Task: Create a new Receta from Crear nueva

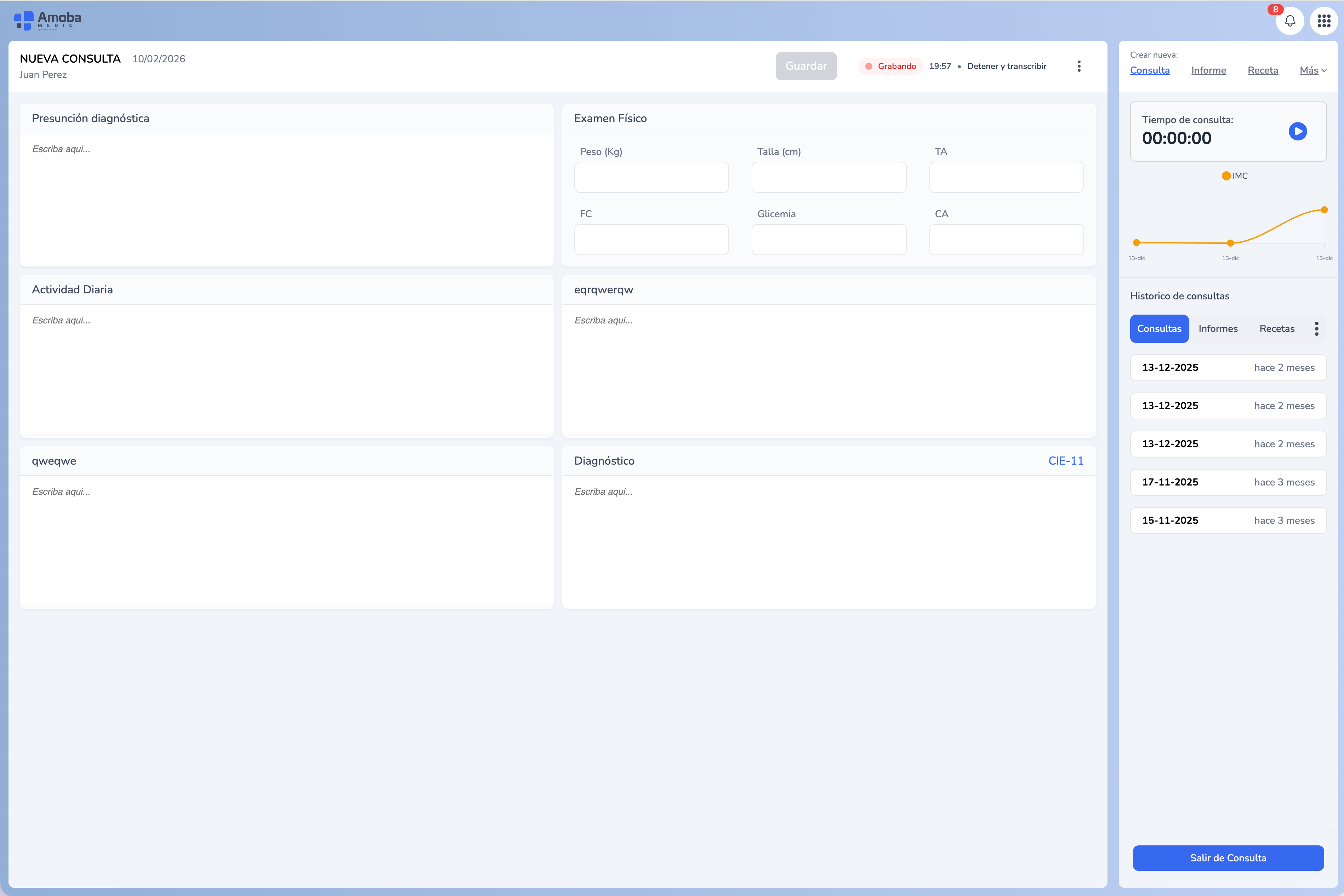Action: tap(1263, 70)
